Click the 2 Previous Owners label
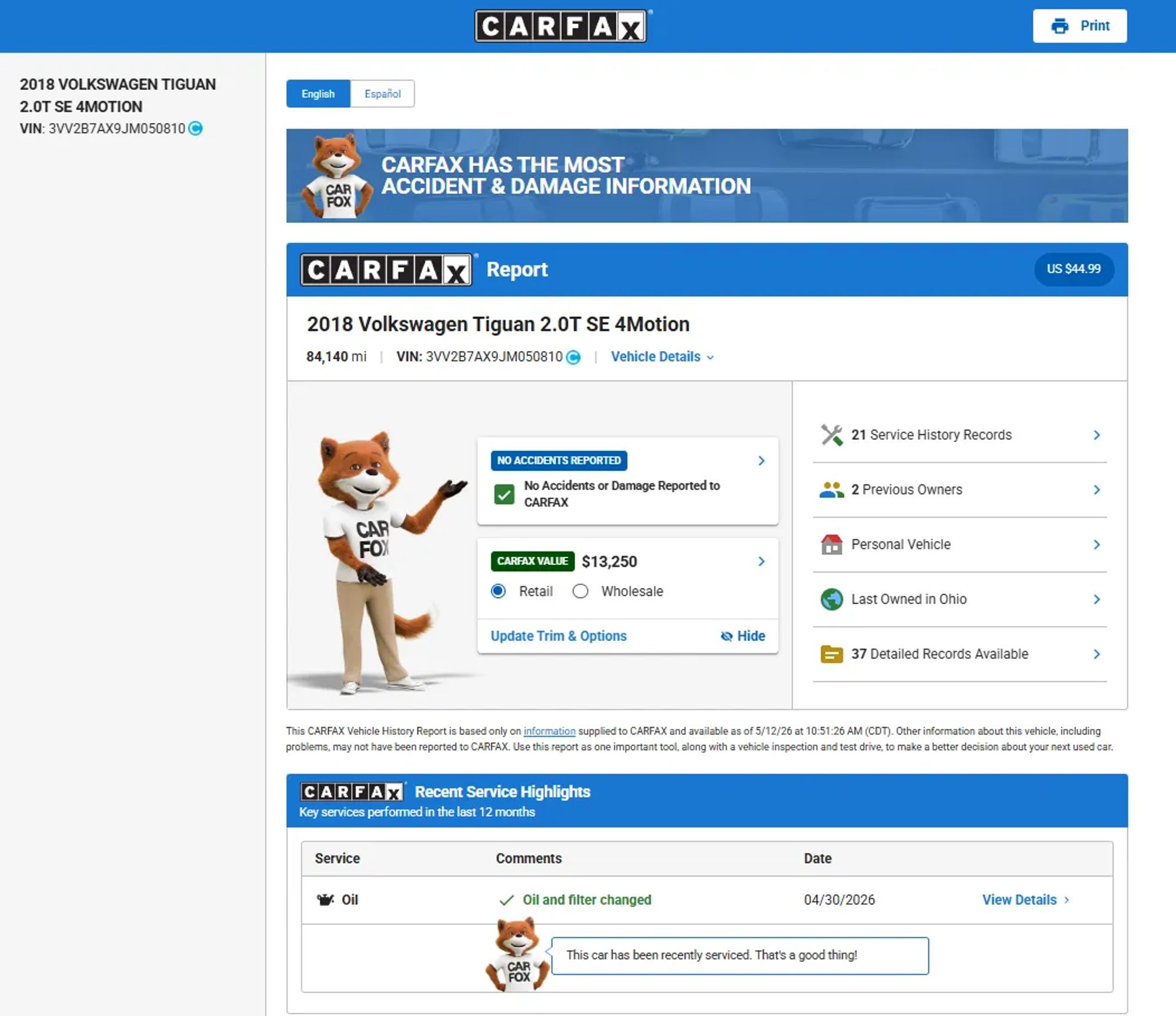 [x=907, y=490]
